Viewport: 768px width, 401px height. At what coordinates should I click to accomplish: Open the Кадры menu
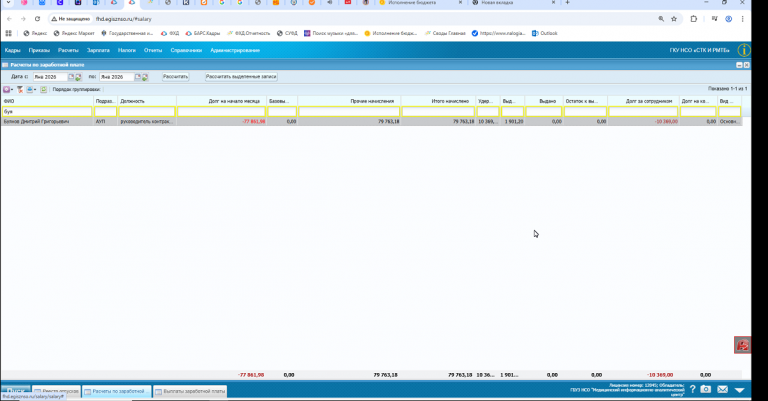tap(12, 50)
